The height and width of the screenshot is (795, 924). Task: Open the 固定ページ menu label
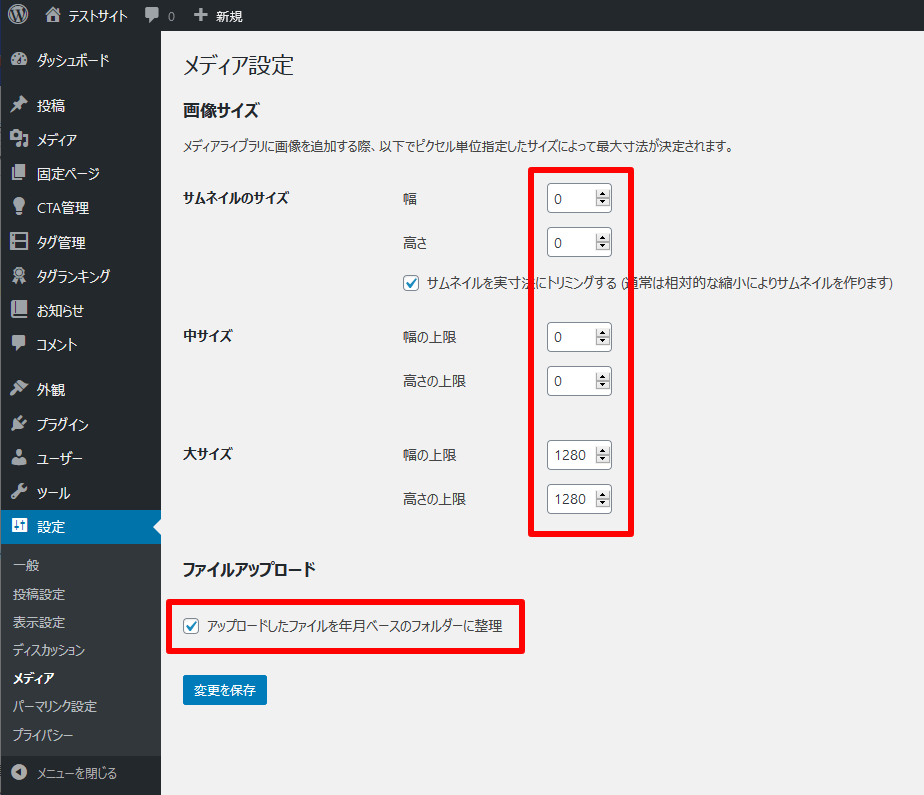[x=68, y=173]
